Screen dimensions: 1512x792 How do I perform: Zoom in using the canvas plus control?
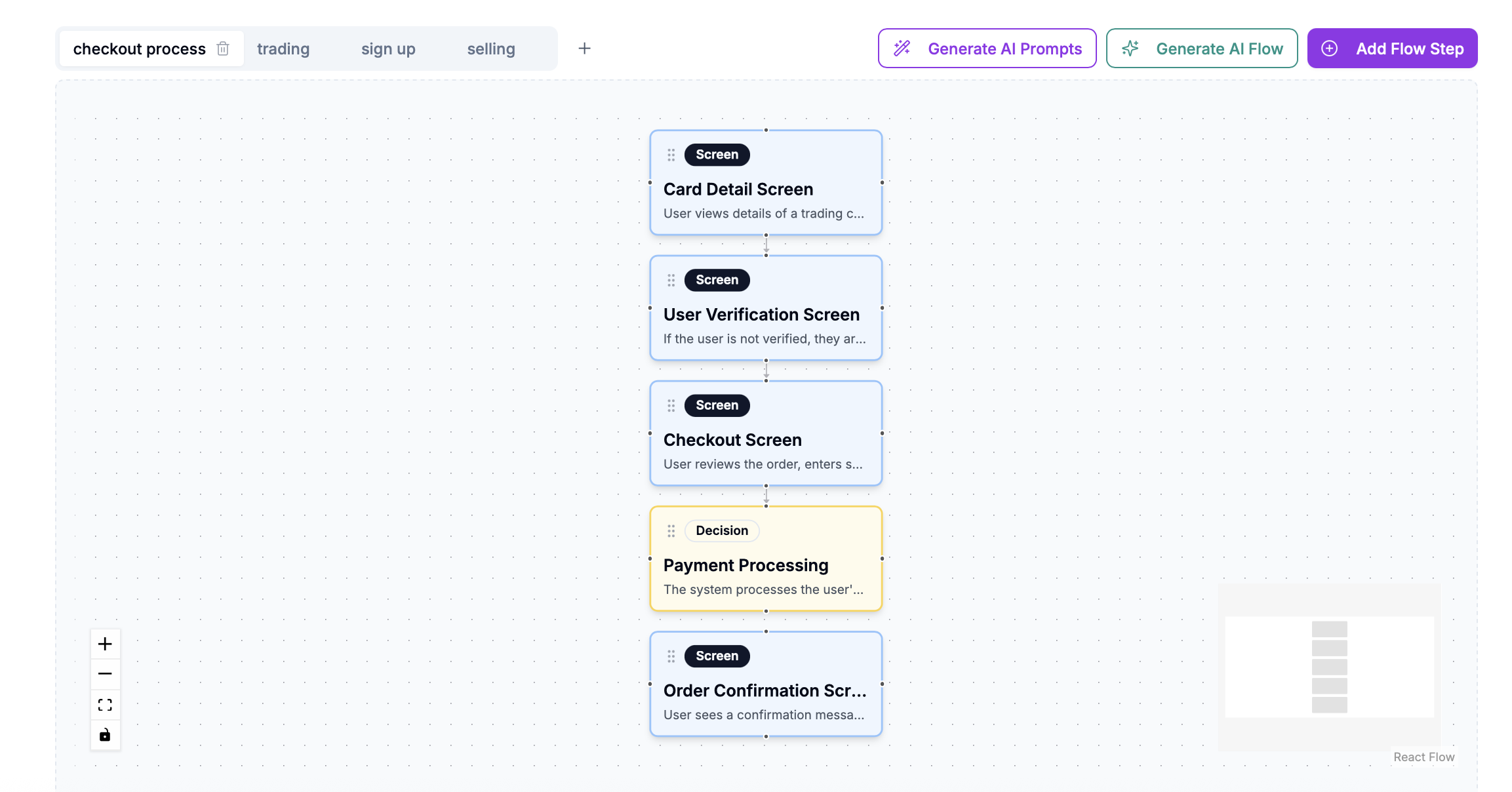105,644
